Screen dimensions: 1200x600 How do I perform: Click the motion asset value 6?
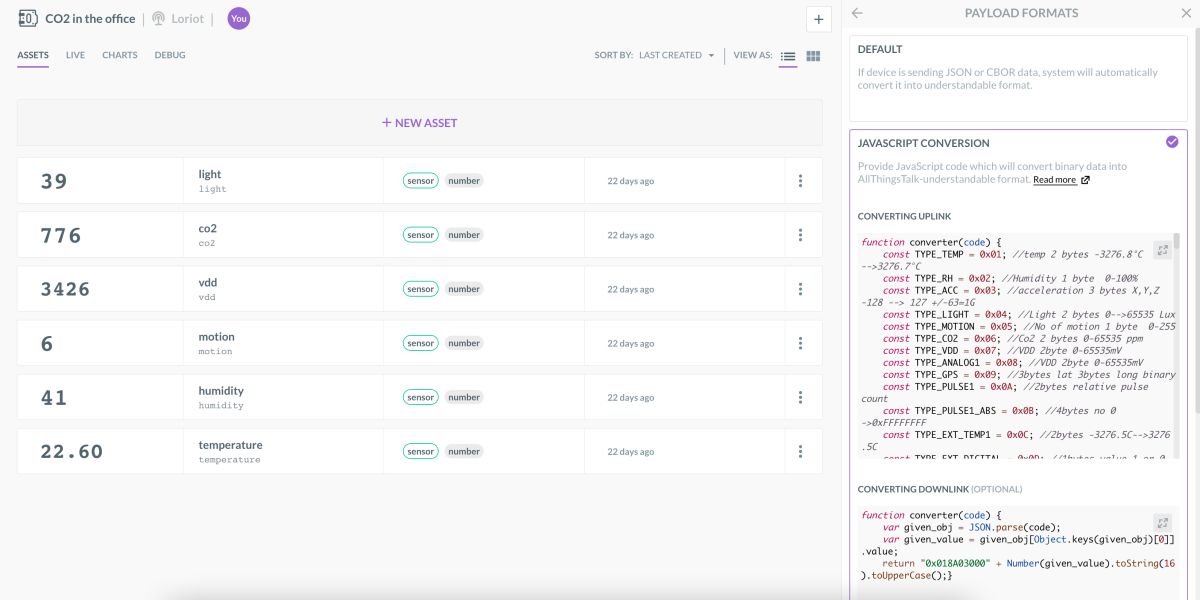(47, 343)
